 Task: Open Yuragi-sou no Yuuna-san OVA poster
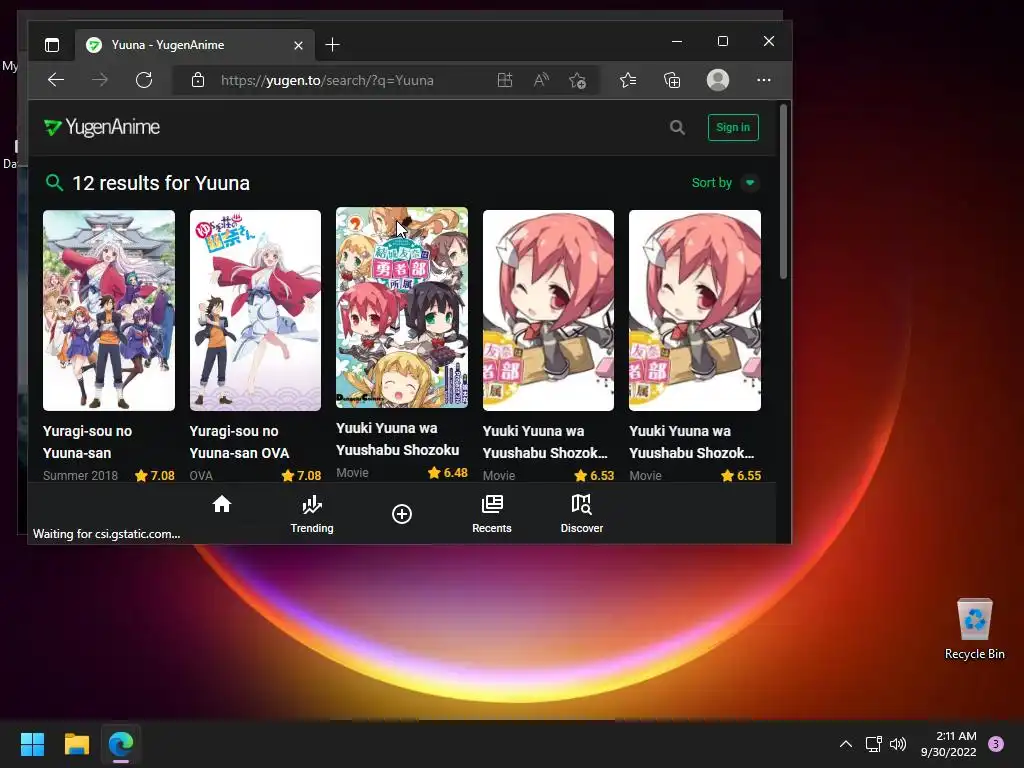coord(255,310)
